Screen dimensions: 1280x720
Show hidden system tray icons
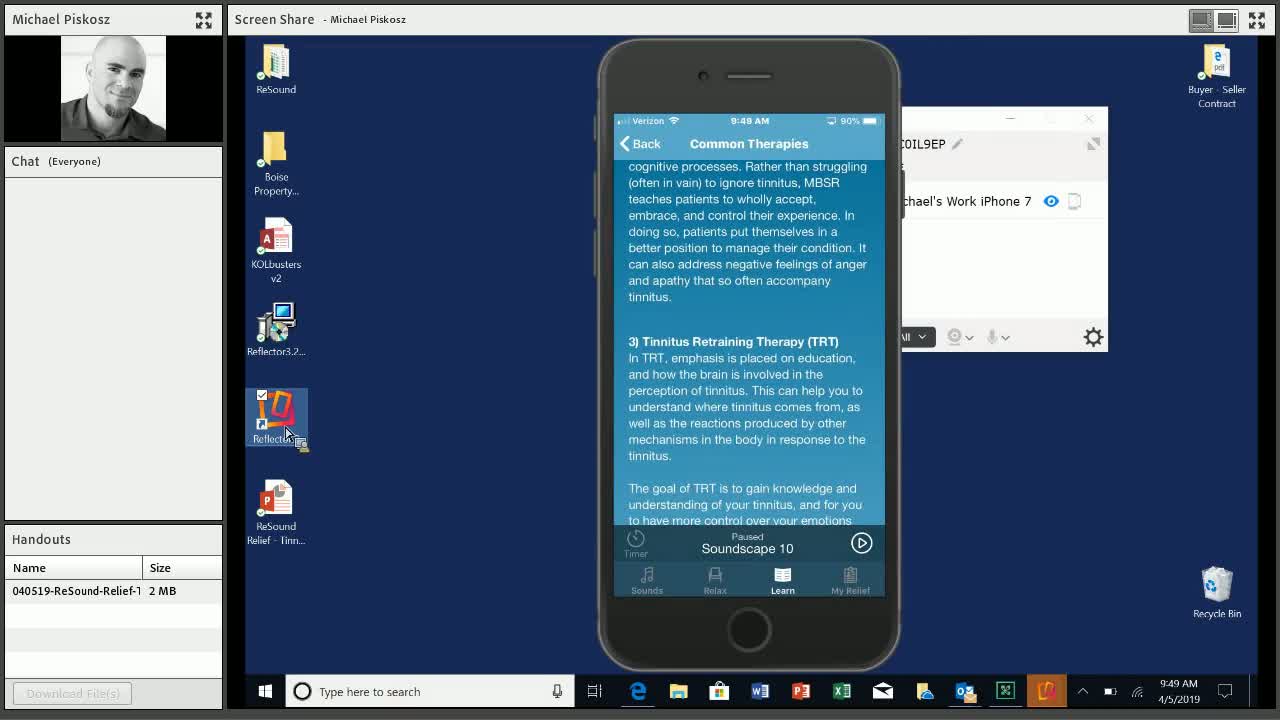1082,691
